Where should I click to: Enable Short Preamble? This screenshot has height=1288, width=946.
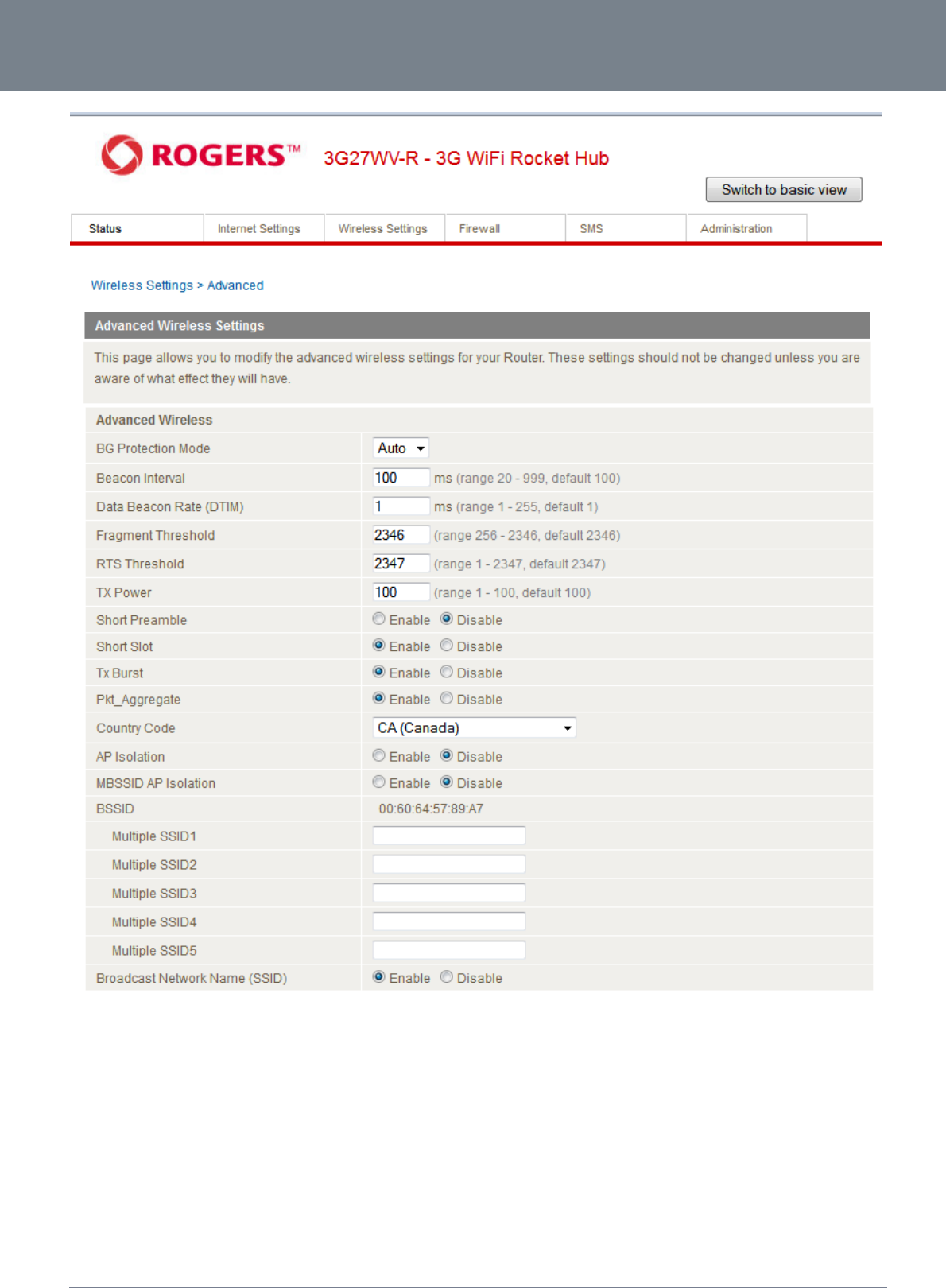point(379,619)
